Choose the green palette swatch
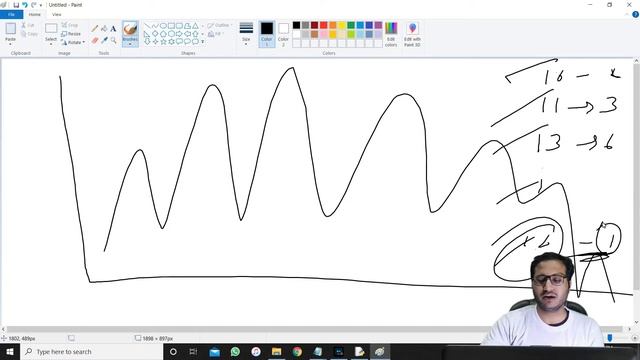The width and height of the screenshot is (640, 360). [351, 25]
